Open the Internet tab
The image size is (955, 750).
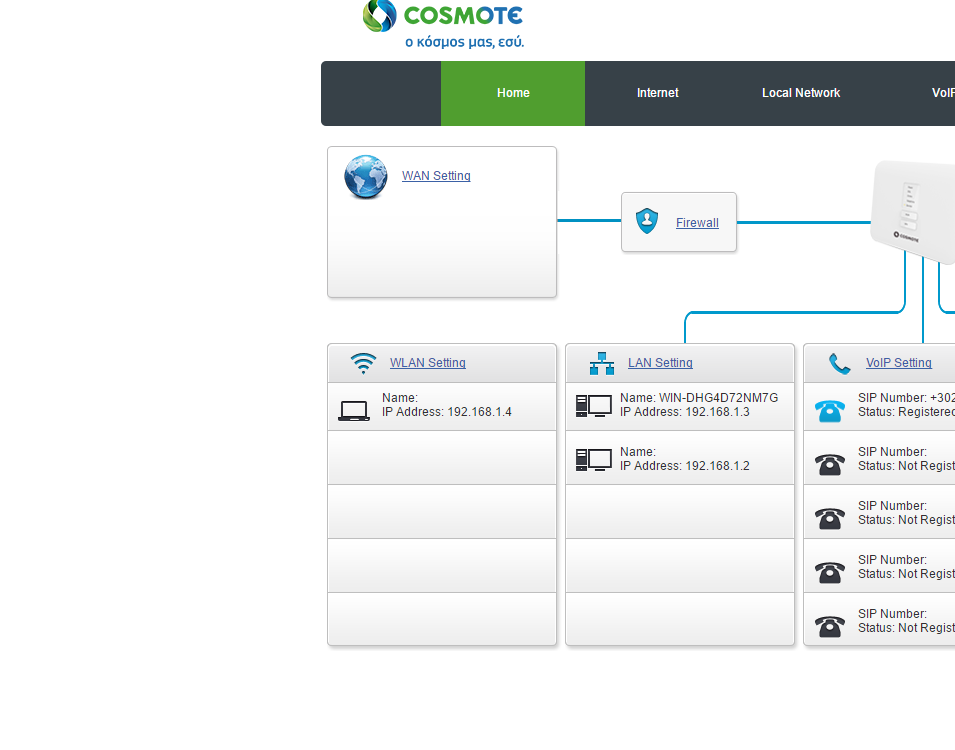pos(657,93)
